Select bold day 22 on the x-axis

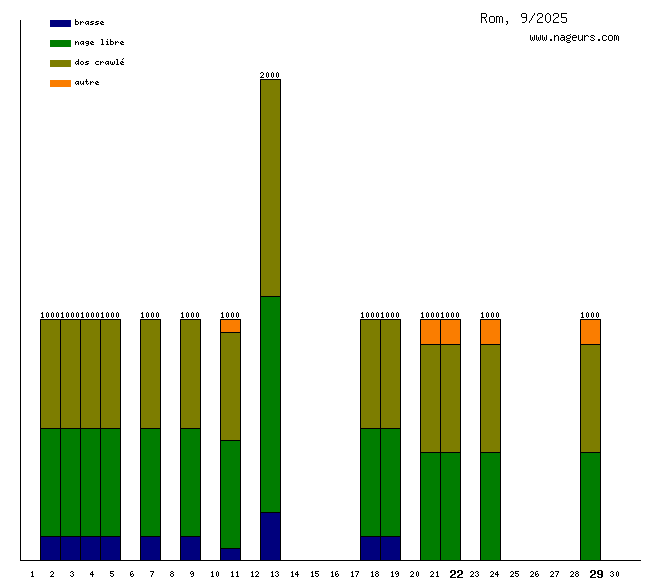tap(456, 574)
